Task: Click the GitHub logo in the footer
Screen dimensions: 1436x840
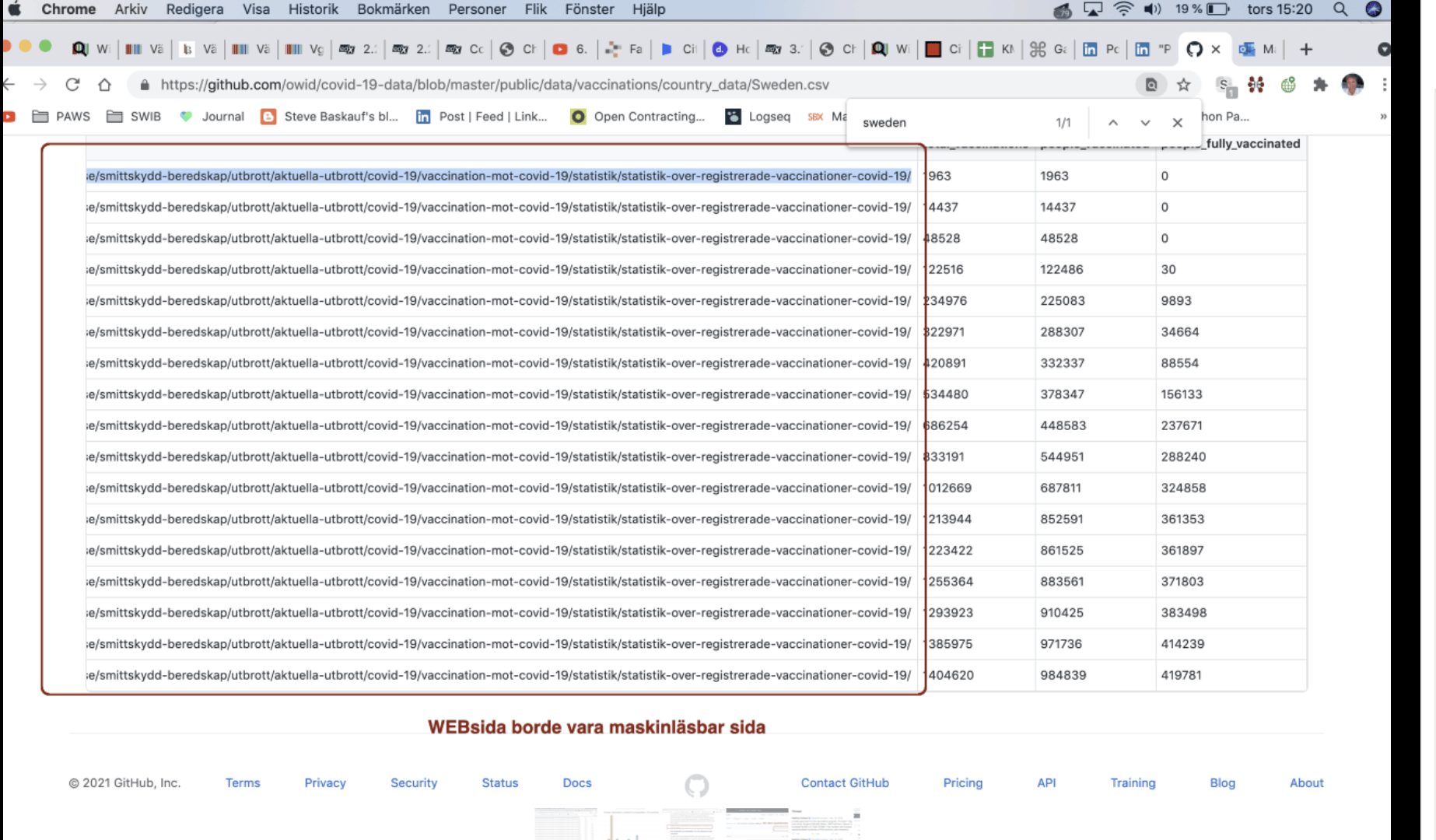Action: [x=696, y=786]
